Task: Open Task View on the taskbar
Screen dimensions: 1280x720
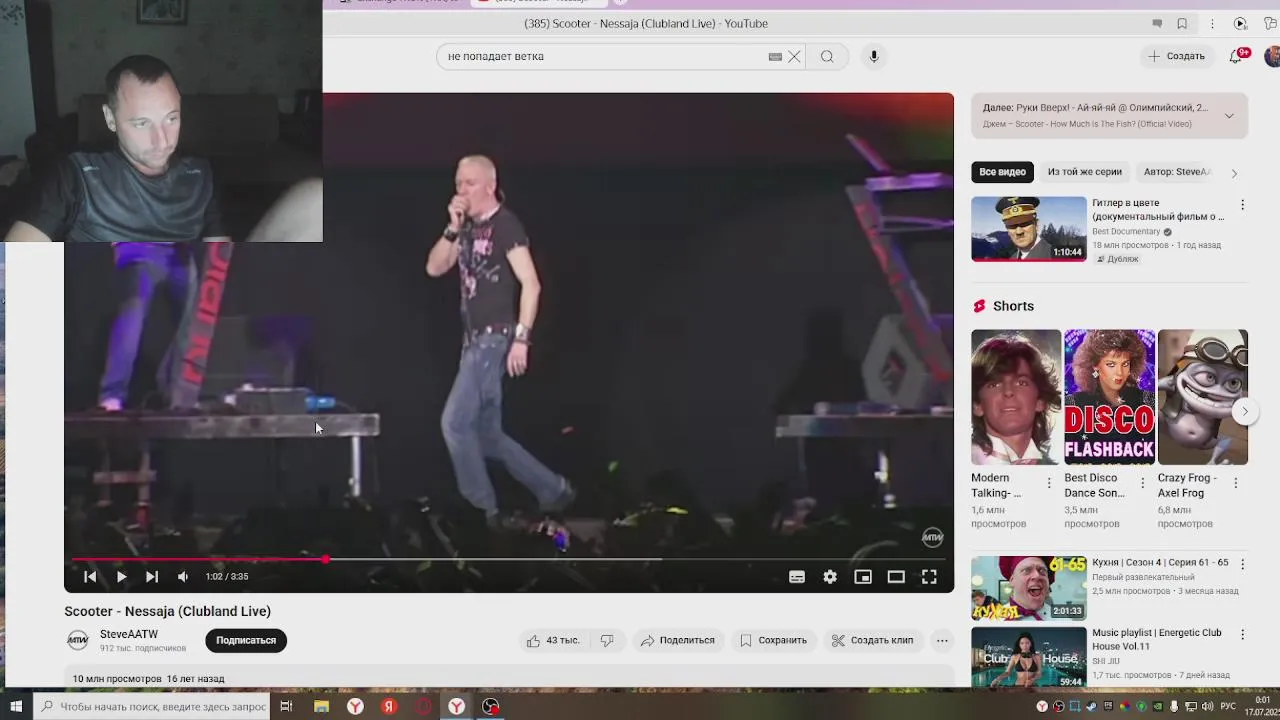Action: [286, 707]
